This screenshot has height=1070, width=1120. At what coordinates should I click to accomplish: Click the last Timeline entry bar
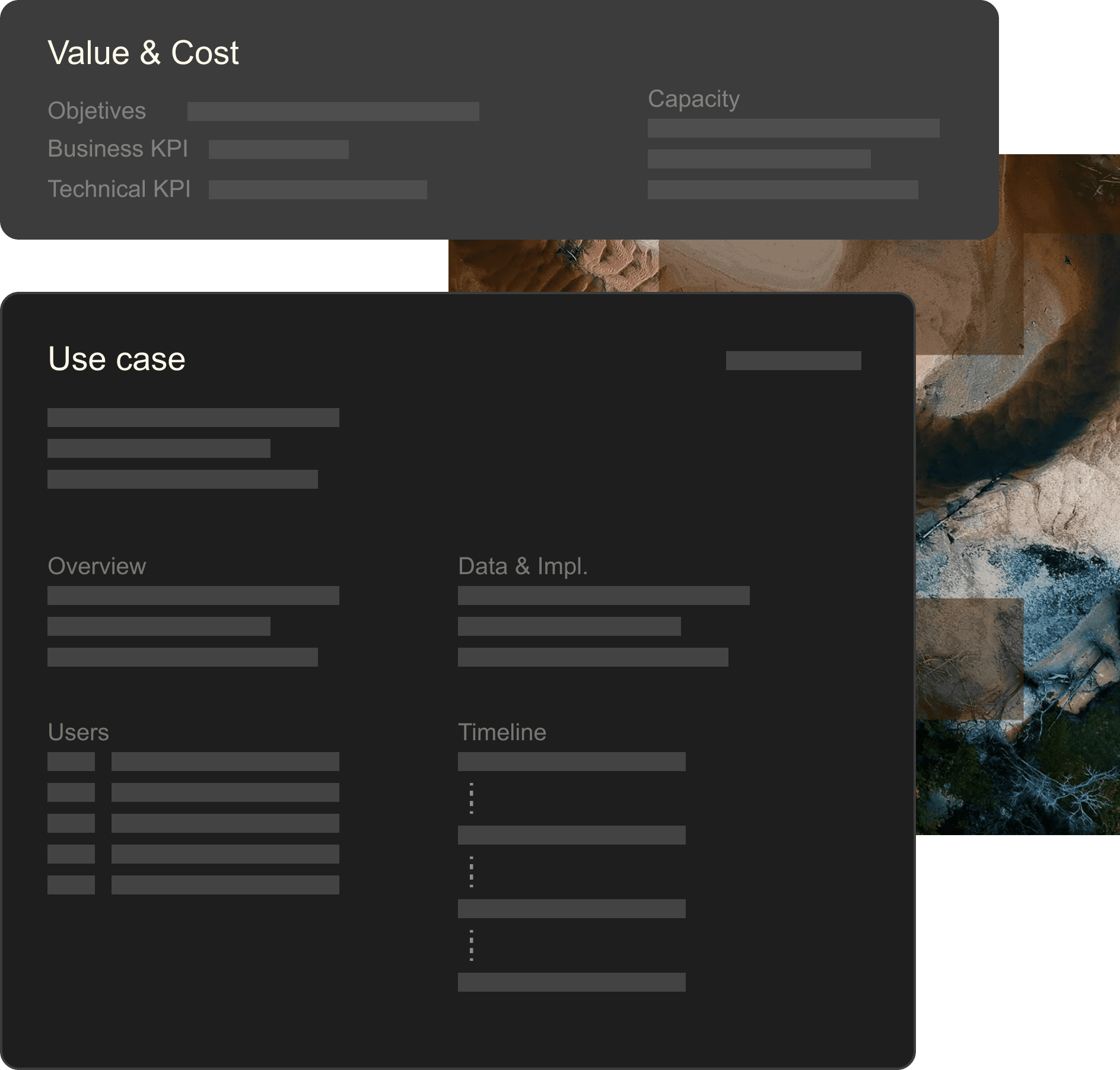[571, 982]
